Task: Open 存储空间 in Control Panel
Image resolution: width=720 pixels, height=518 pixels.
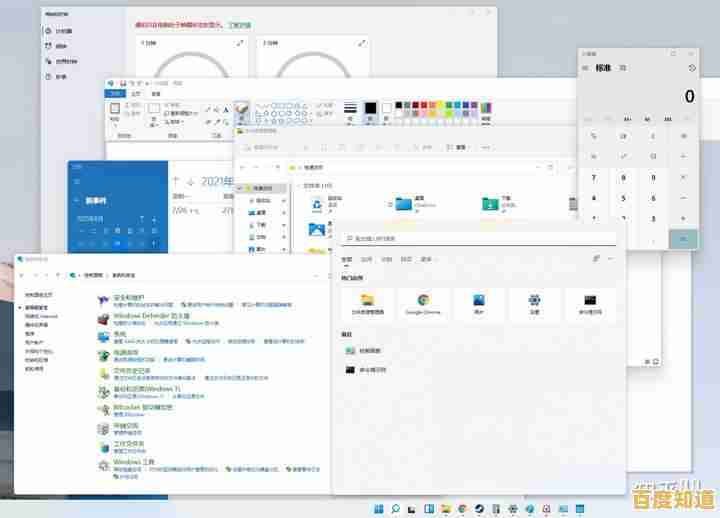Action: [x=126, y=426]
